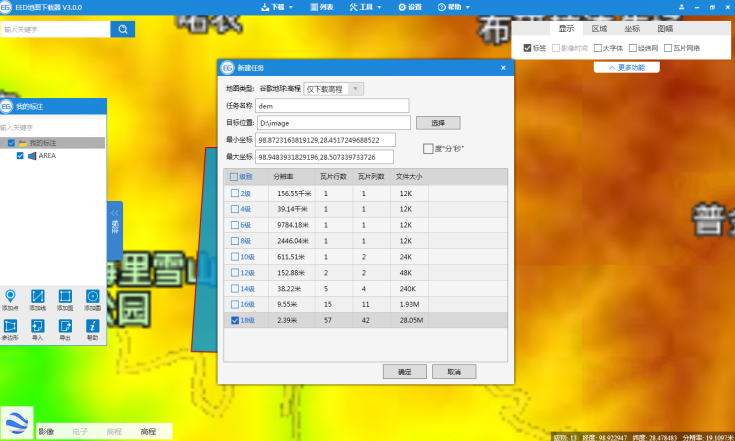Click the 导入 import icon

point(38,327)
